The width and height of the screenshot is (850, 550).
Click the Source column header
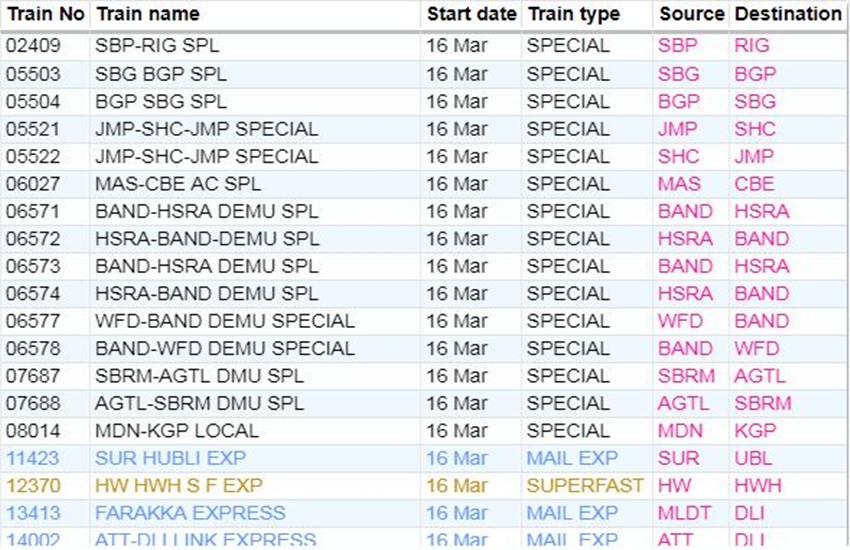click(691, 14)
